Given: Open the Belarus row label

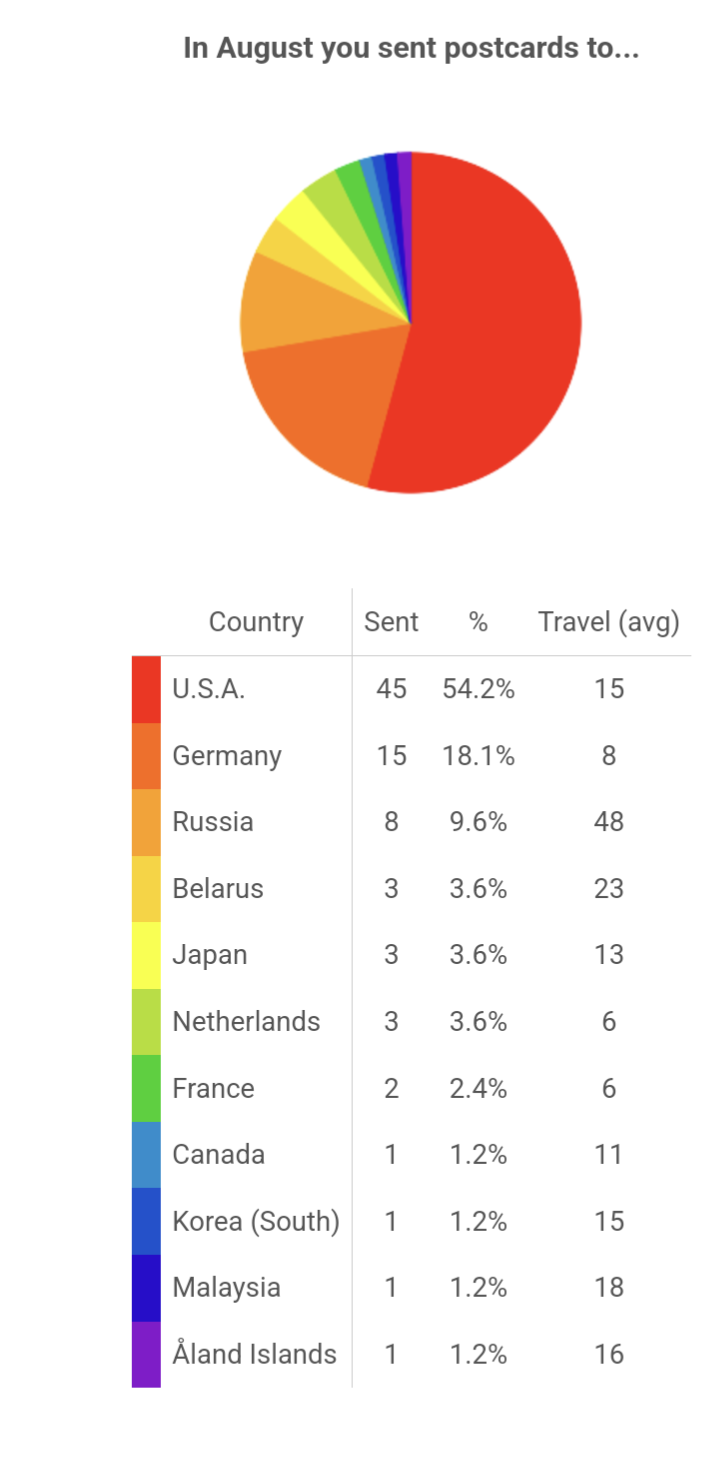Looking at the screenshot, I should 218,888.
